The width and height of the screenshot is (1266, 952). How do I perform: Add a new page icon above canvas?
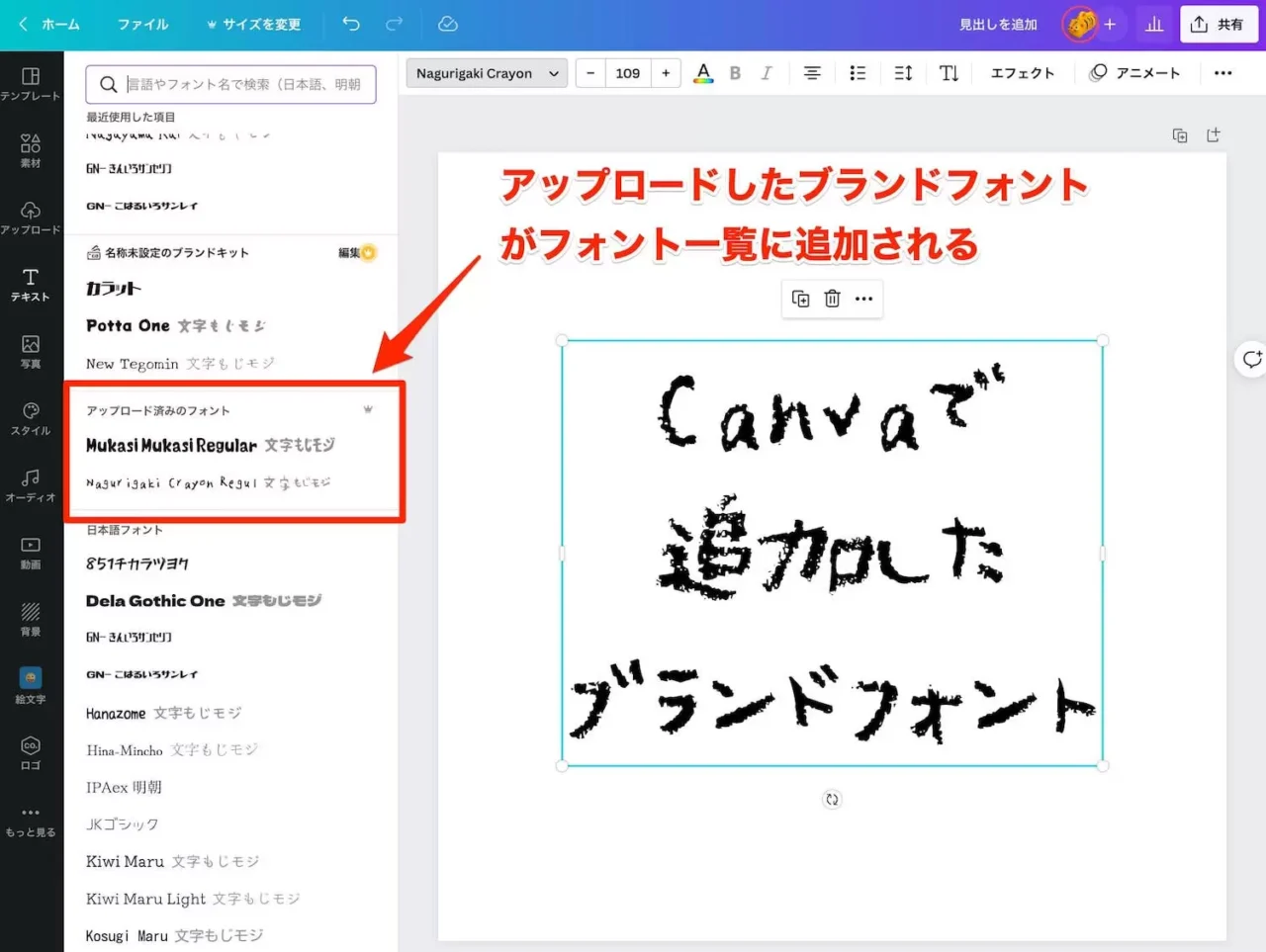(1214, 135)
